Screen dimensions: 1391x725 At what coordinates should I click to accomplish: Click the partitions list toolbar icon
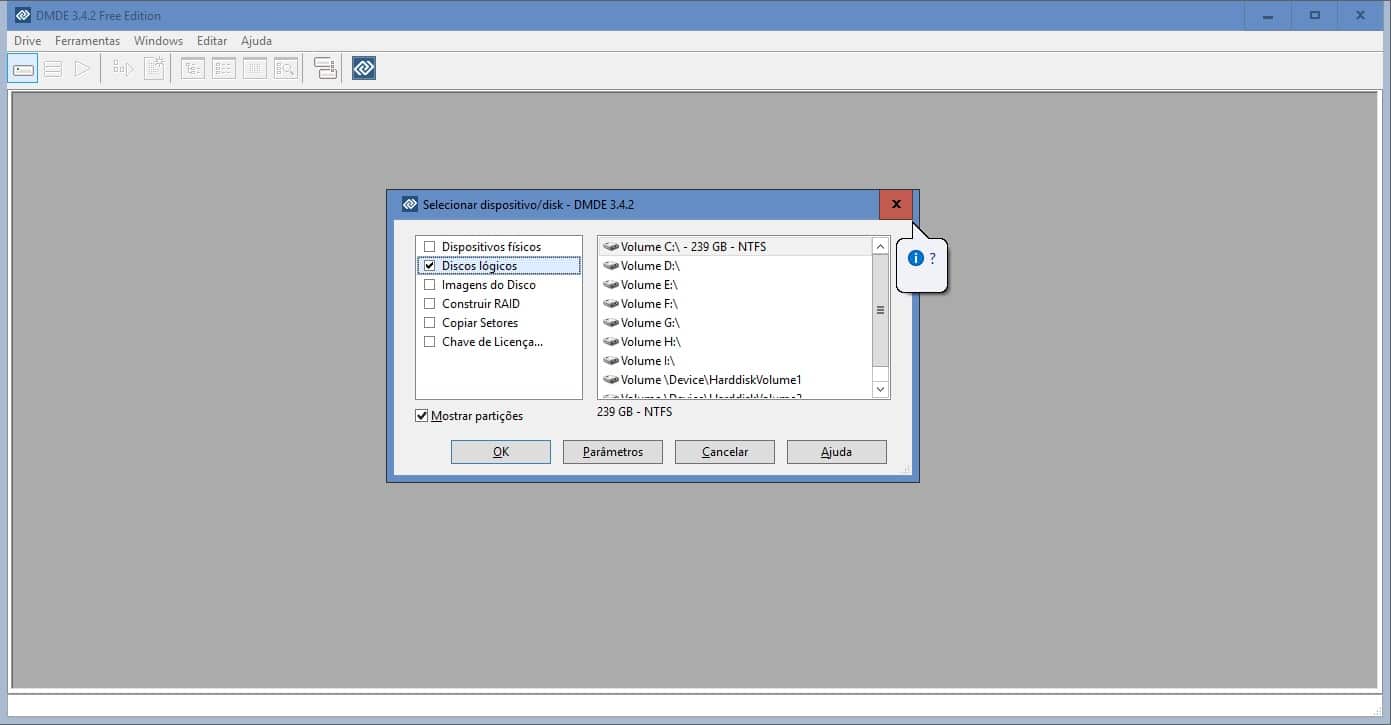point(53,69)
